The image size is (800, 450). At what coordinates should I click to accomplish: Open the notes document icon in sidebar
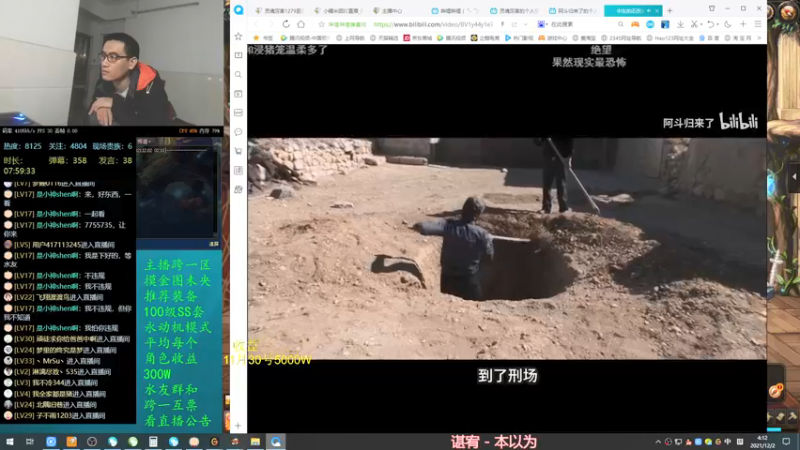238,170
